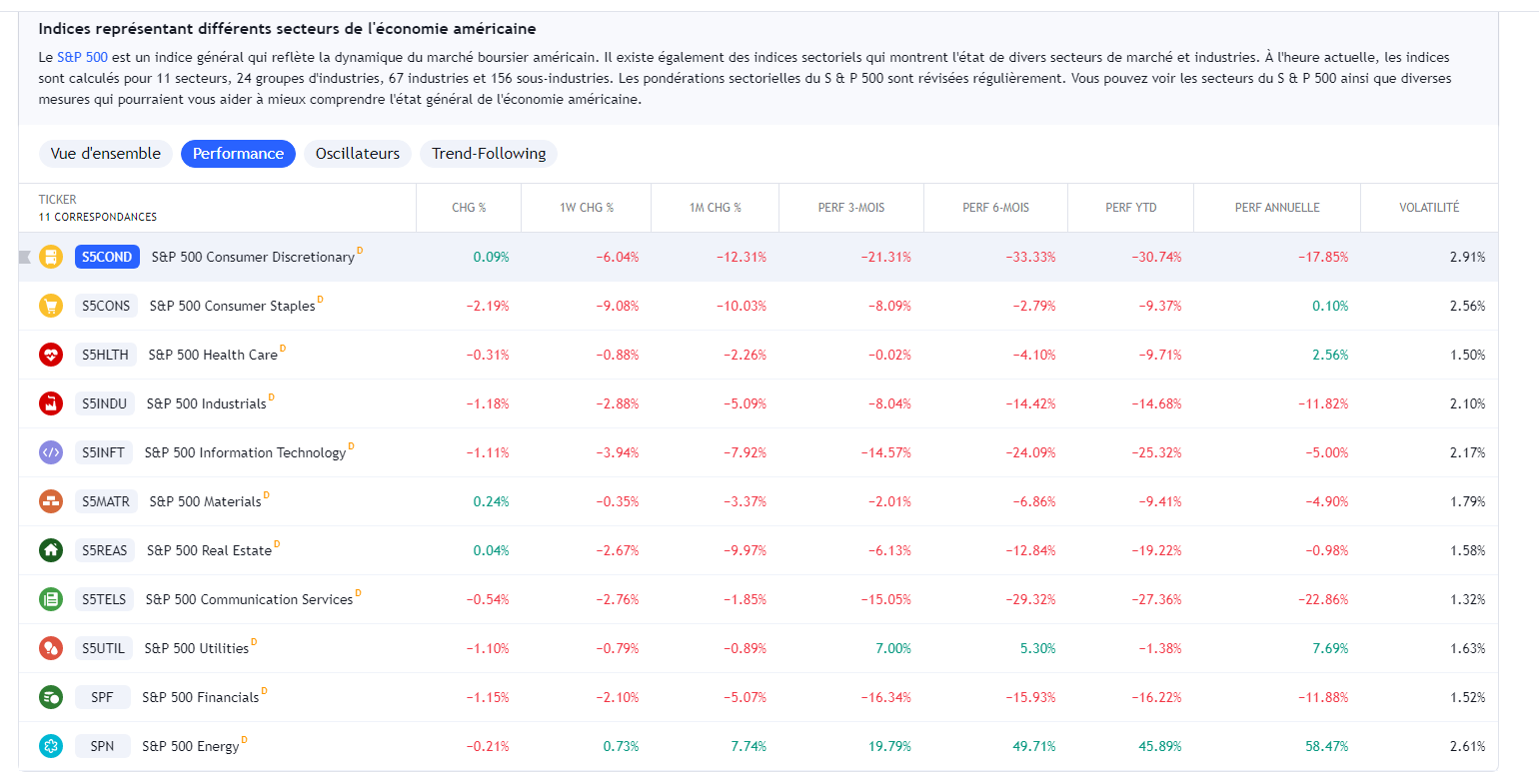Click the SPF Financials ticker badge

pyautogui.click(x=102, y=697)
